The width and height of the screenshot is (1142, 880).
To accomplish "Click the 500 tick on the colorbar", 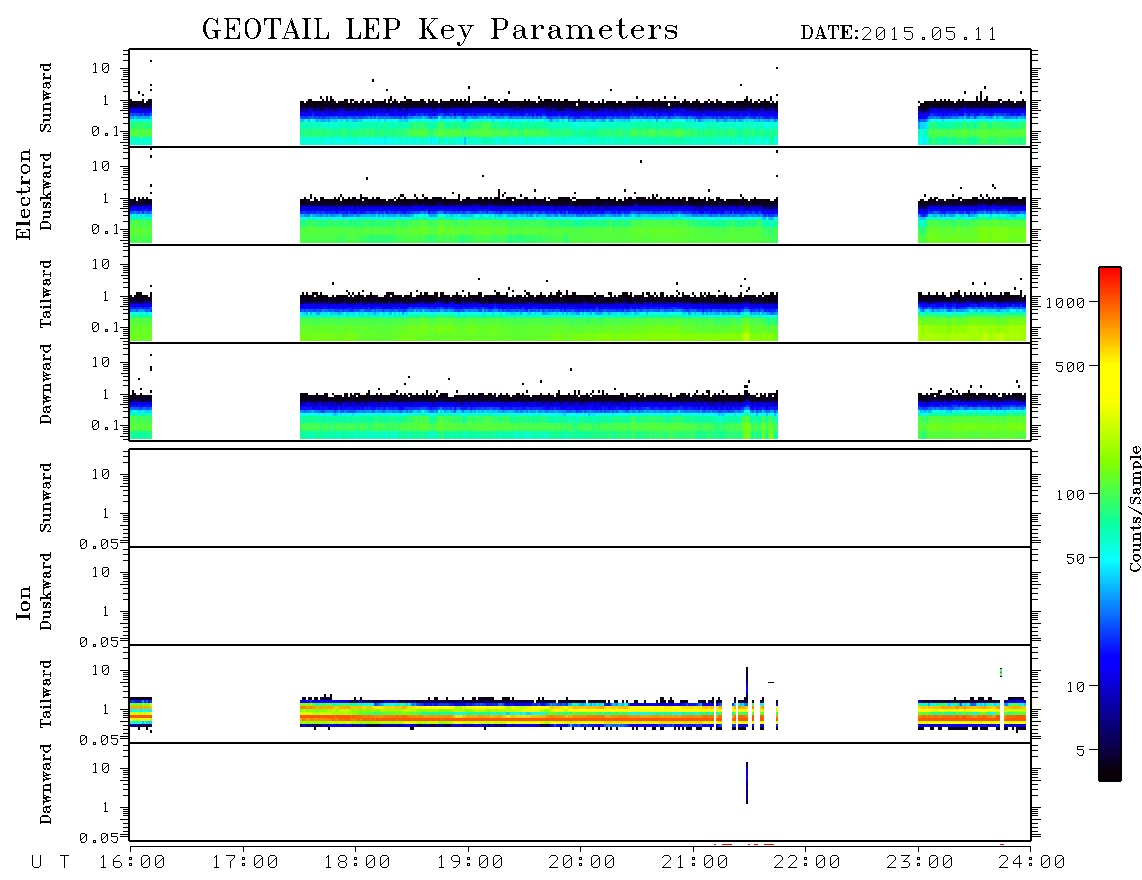I will coord(1070,367).
